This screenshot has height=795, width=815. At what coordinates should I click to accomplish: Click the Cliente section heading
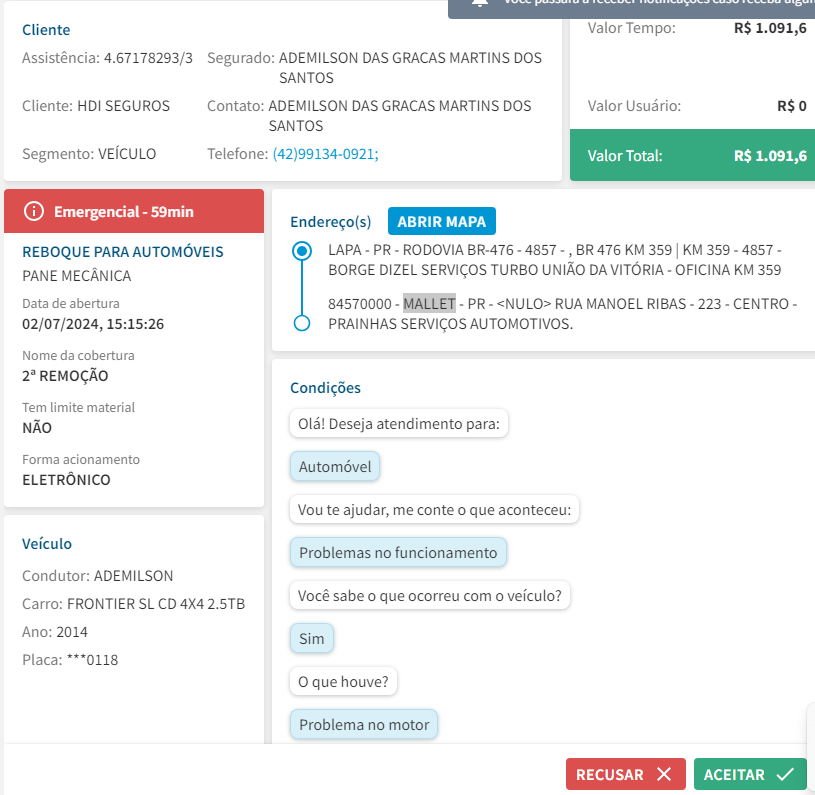(x=46, y=30)
